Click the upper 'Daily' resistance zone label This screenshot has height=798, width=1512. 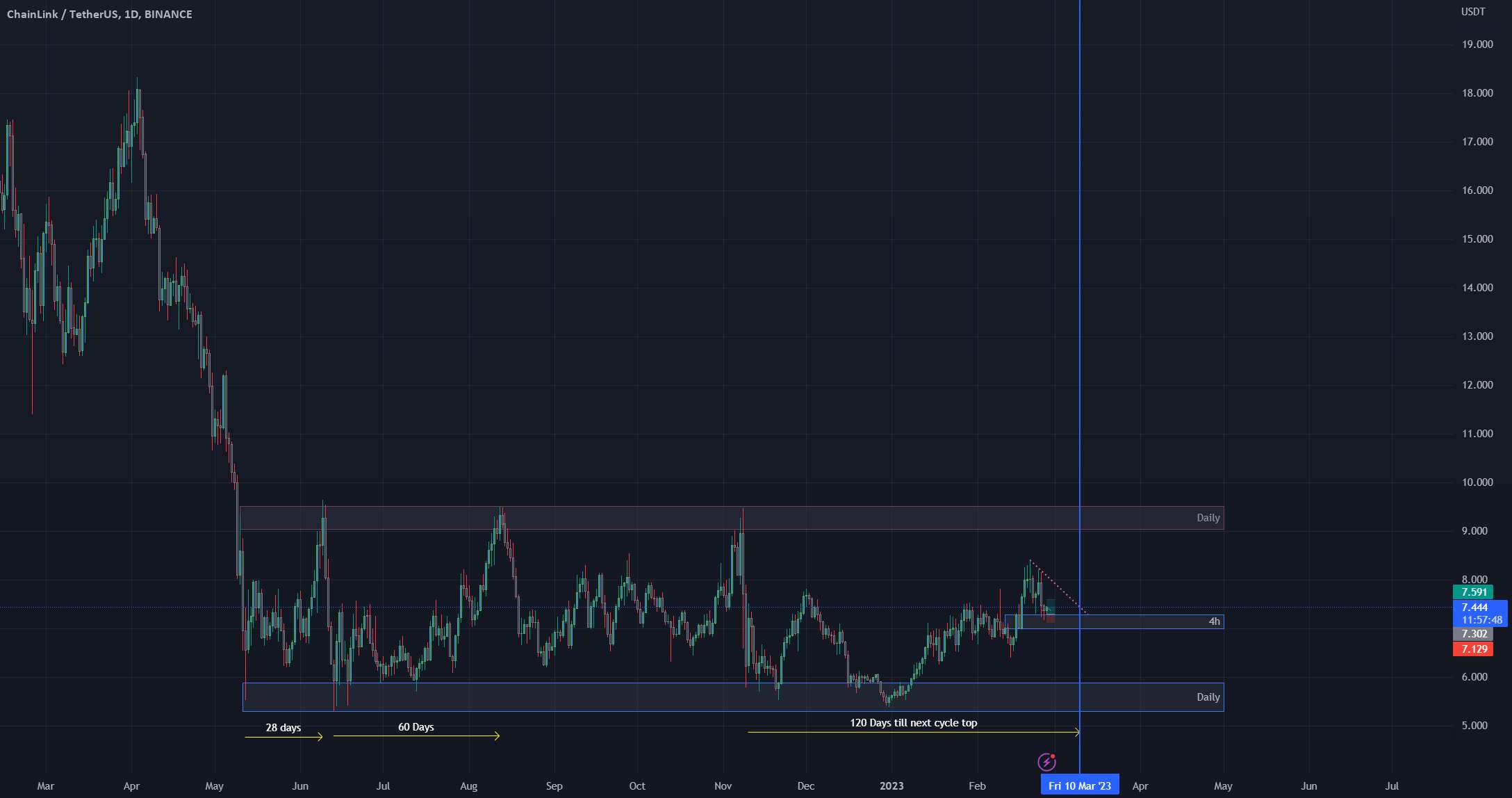tap(1208, 517)
